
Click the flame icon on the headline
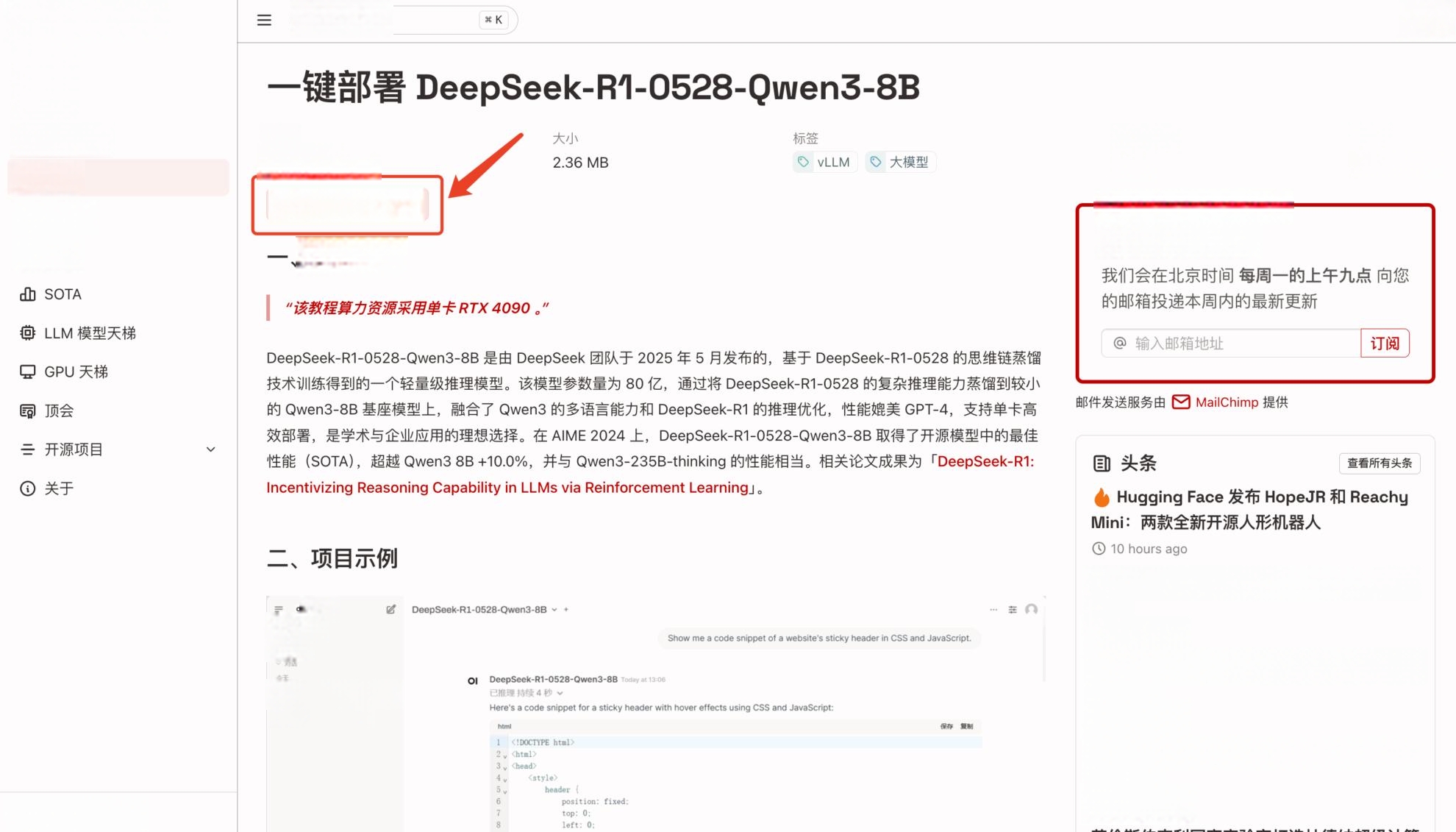1102,498
